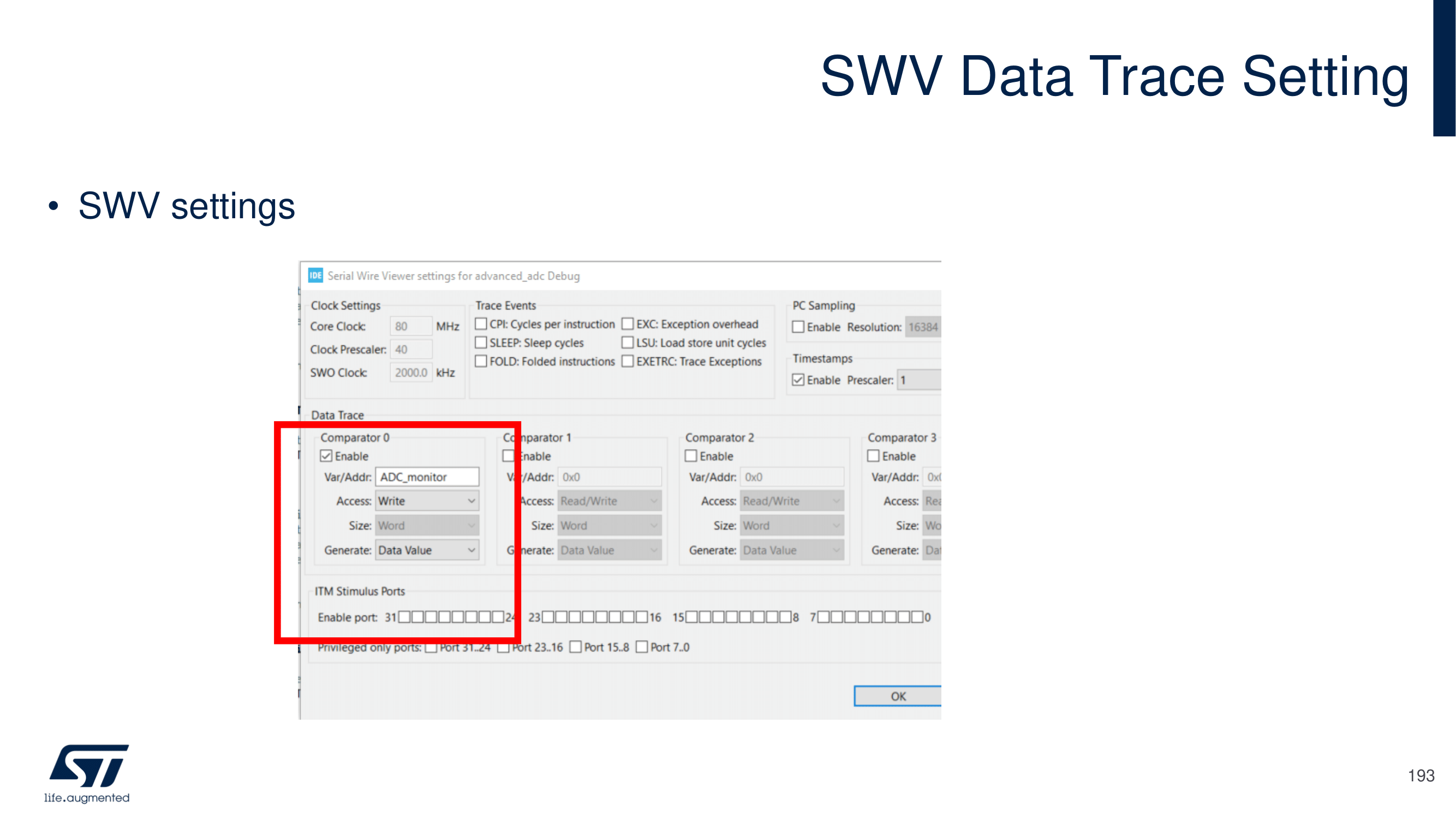Toggle FOLD: Folded instructions checkbox
Viewport: 1456px width, 819px height.
click(481, 361)
